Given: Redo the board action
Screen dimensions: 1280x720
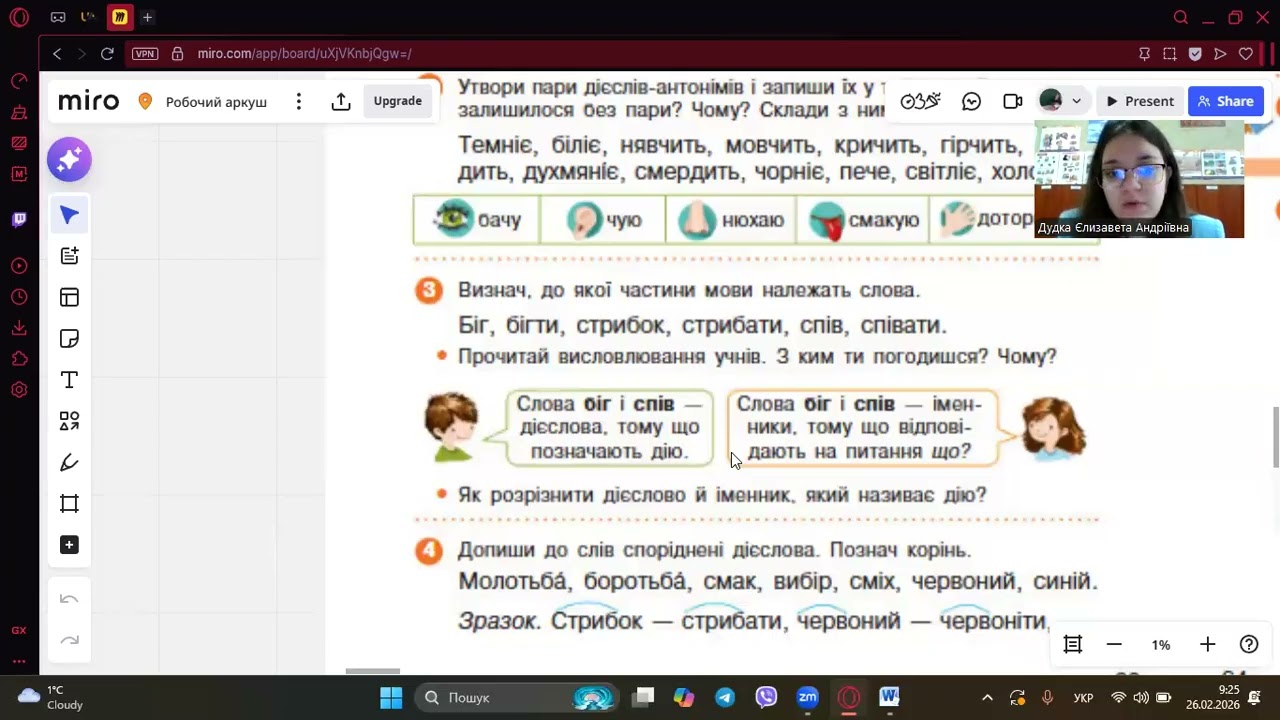Looking at the screenshot, I should 69,640.
